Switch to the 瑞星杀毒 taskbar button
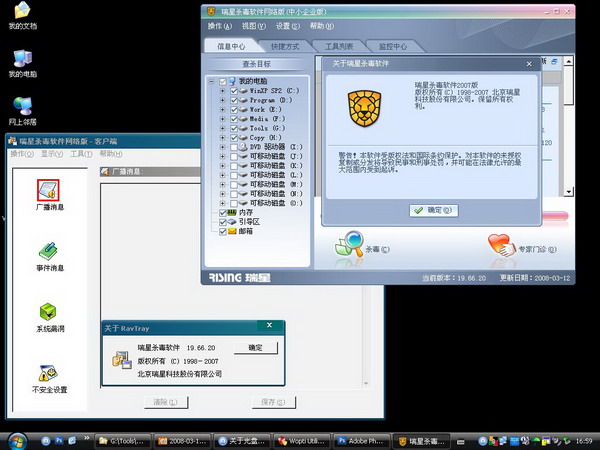600x450 pixels. point(421,441)
